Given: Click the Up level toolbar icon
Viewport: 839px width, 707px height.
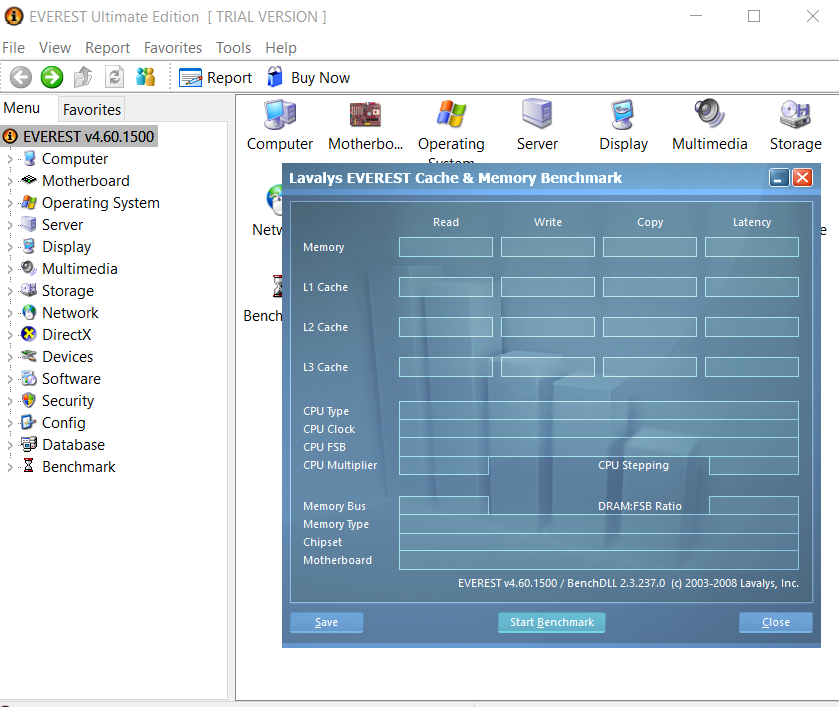Looking at the screenshot, I should pos(83,77).
